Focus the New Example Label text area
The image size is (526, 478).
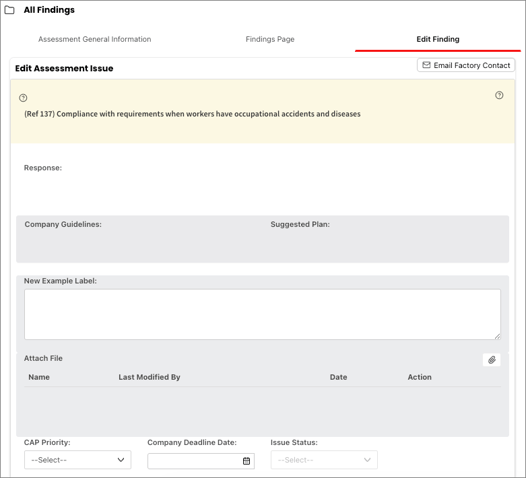(x=262, y=314)
